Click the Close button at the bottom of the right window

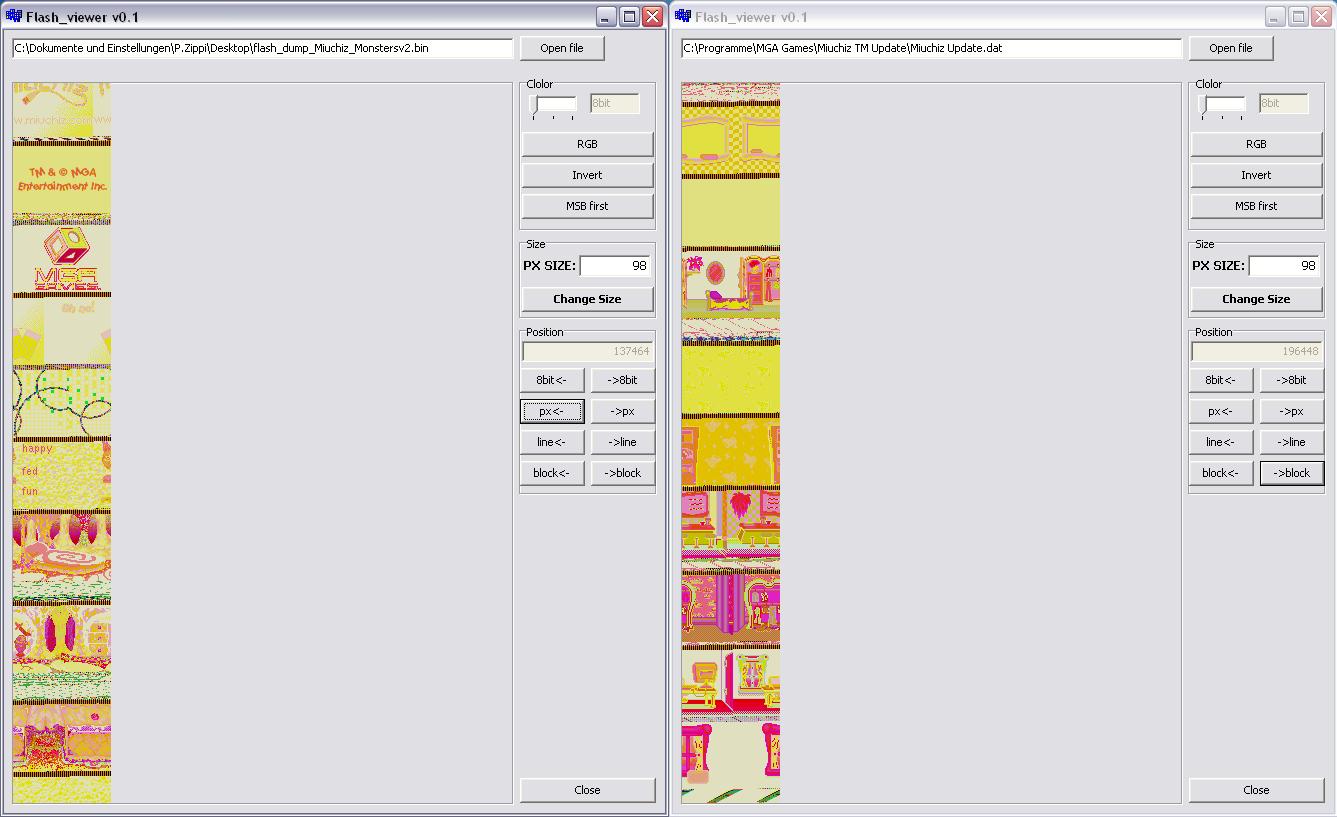click(x=1256, y=790)
